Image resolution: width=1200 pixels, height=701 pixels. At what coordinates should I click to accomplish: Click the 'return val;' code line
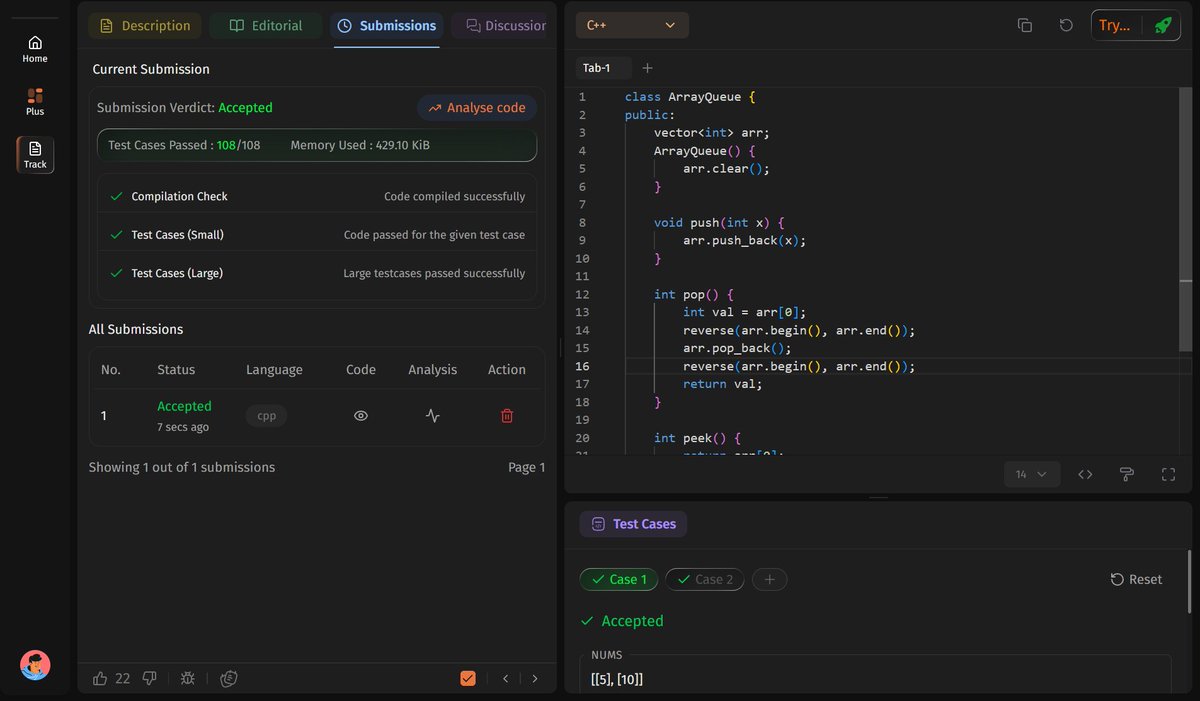click(x=722, y=384)
